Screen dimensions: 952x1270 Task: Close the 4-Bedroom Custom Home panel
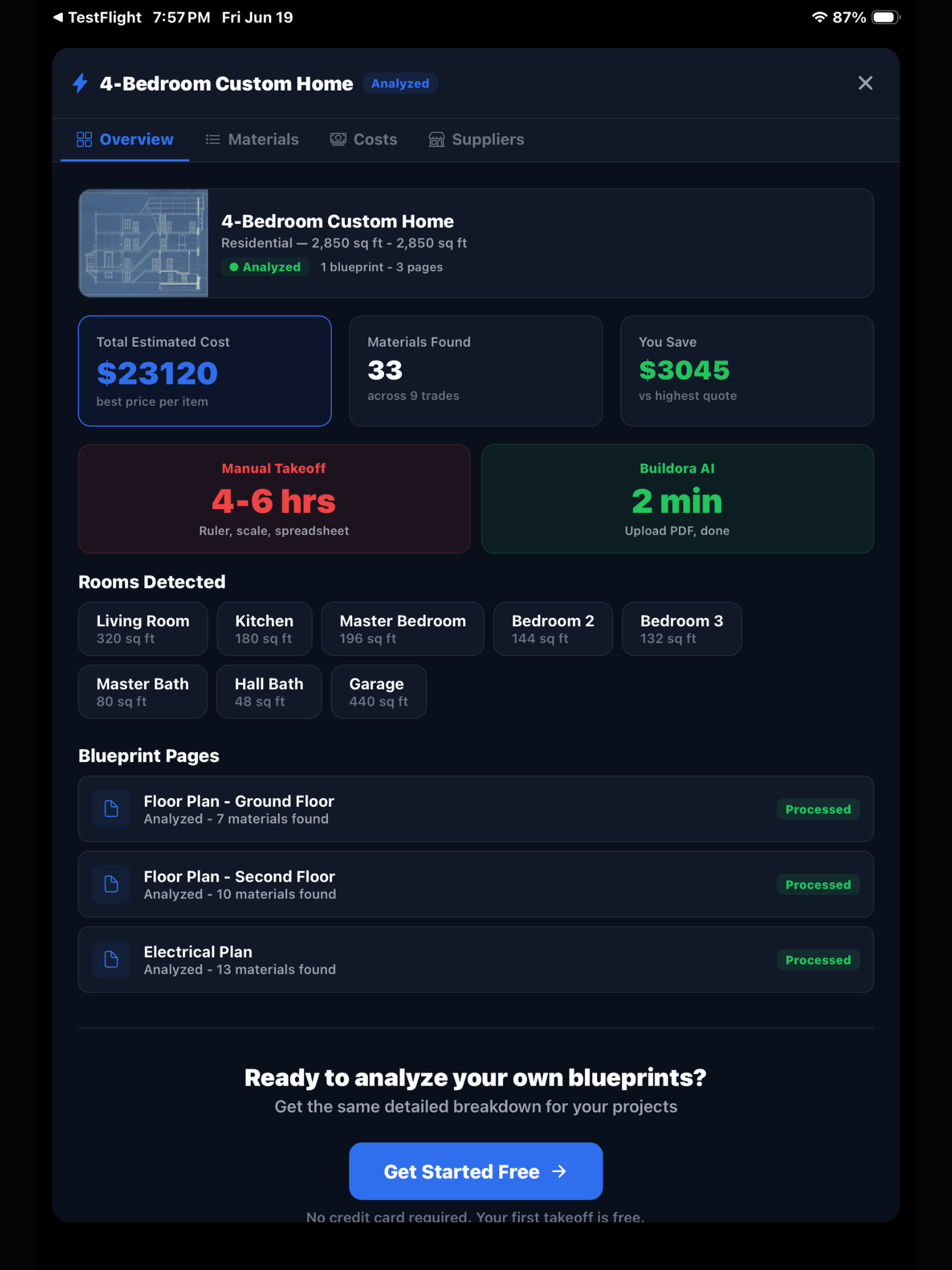(865, 83)
